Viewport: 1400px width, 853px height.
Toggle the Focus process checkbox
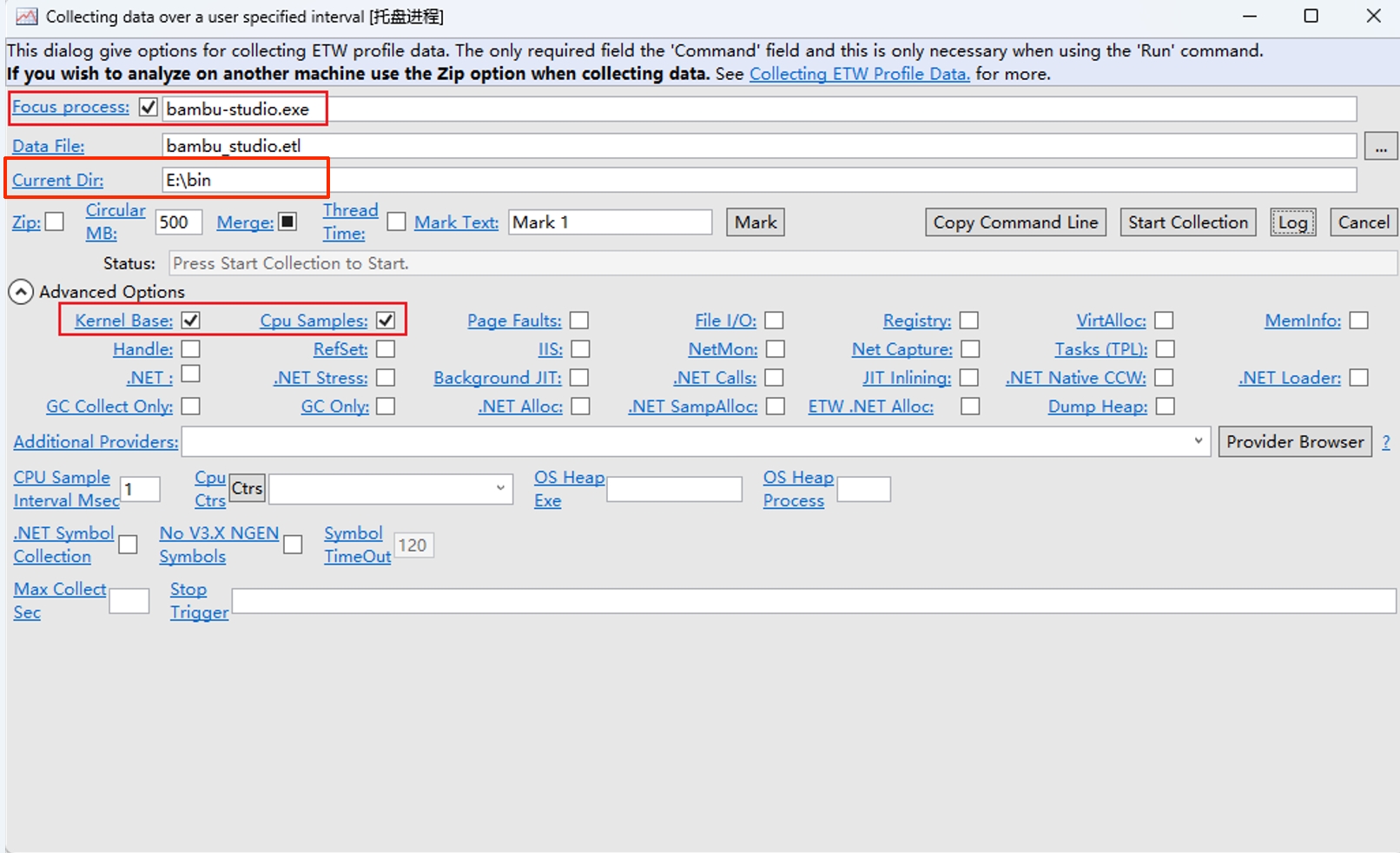(149, 108)
